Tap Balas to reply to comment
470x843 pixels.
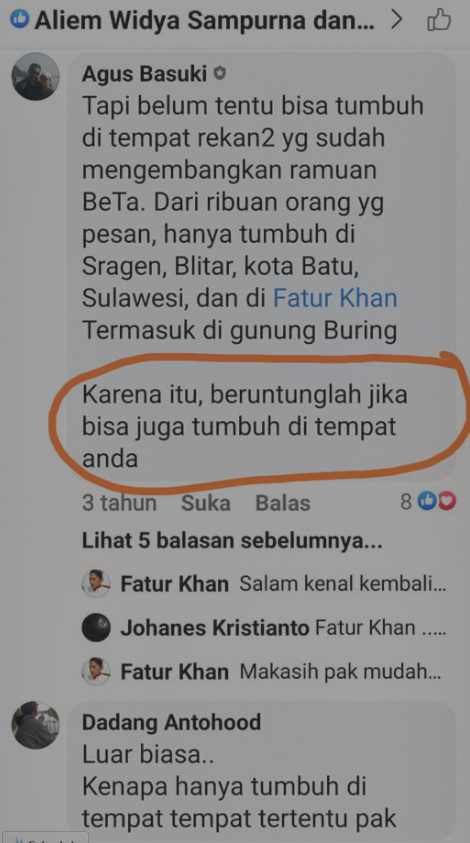click(282, 503)
